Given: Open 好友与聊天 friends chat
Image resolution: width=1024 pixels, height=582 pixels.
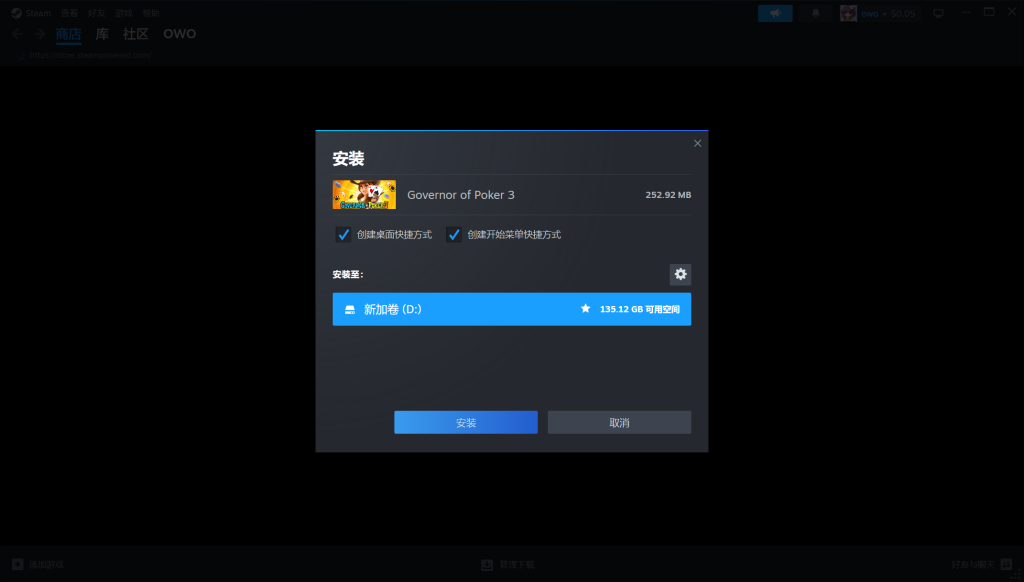Looking at the screenshot, I should 973,564.
